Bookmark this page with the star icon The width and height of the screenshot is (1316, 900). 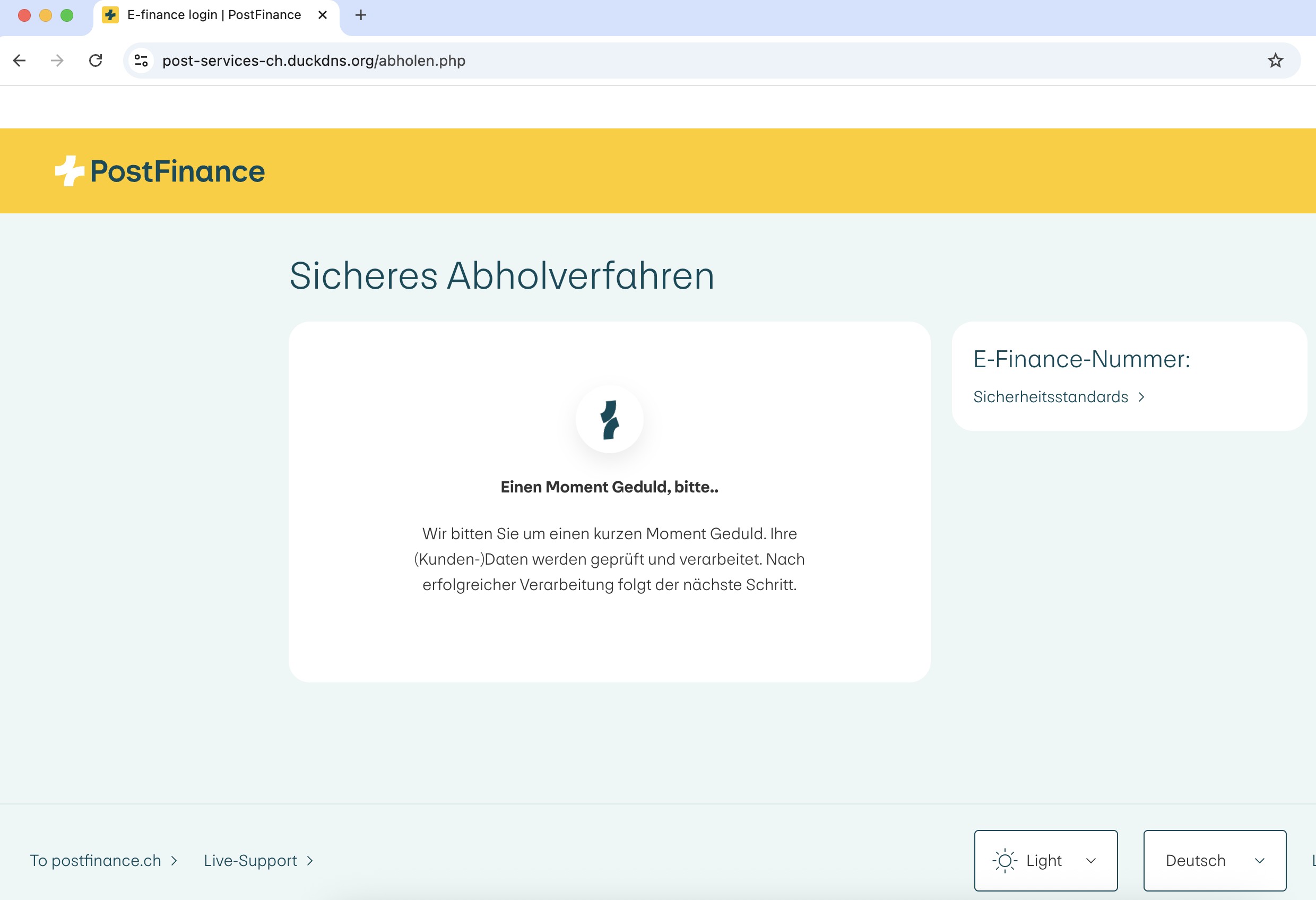(x=1275, y=60)
